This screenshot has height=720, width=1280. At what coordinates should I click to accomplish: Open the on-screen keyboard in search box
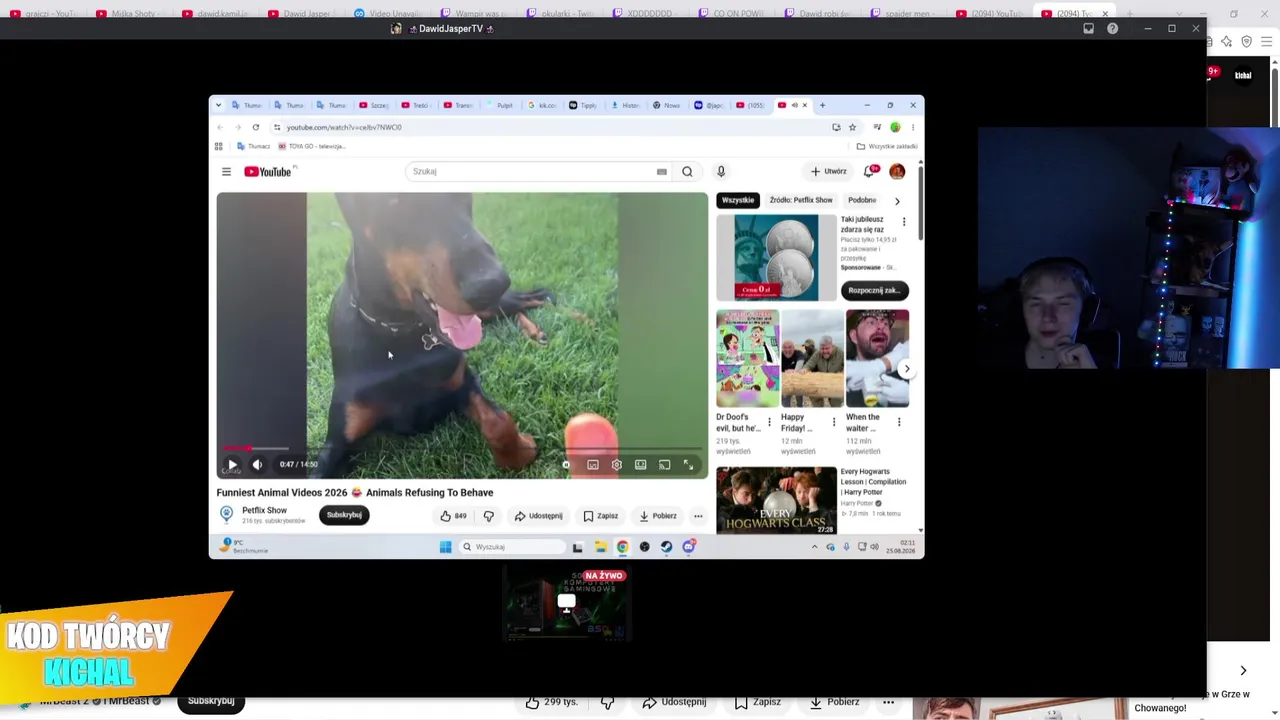click(x=661, y=172)
